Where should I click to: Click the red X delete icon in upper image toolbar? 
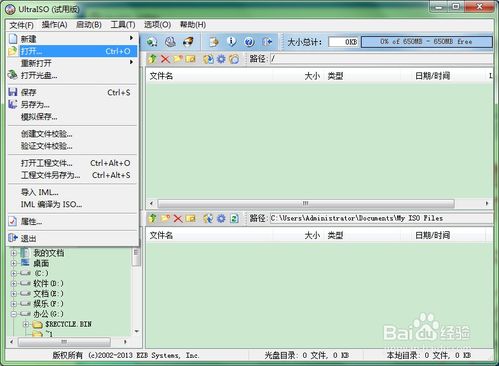tap(165, 59)
